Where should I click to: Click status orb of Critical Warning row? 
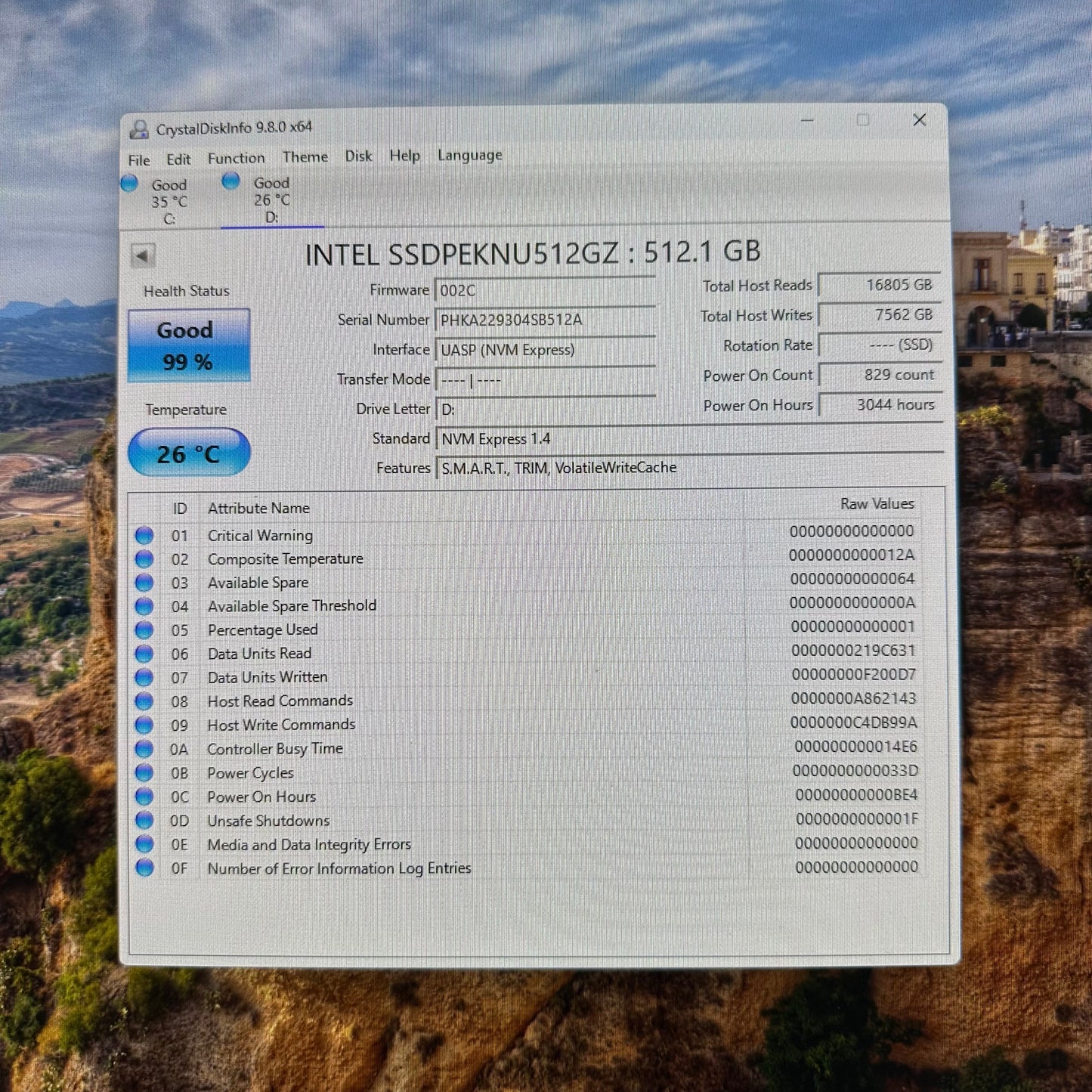(144, 536)
